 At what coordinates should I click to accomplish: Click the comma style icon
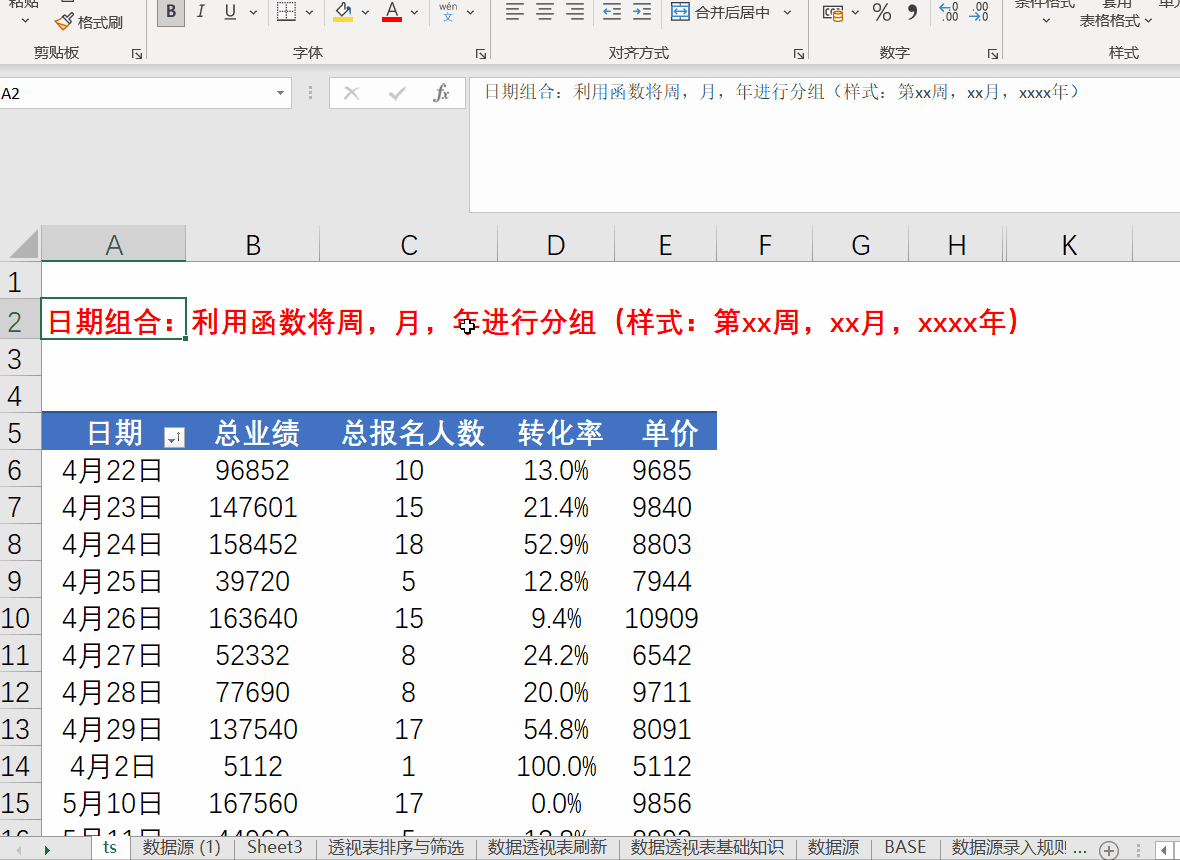pyautogui.click(x=911, y=12)
